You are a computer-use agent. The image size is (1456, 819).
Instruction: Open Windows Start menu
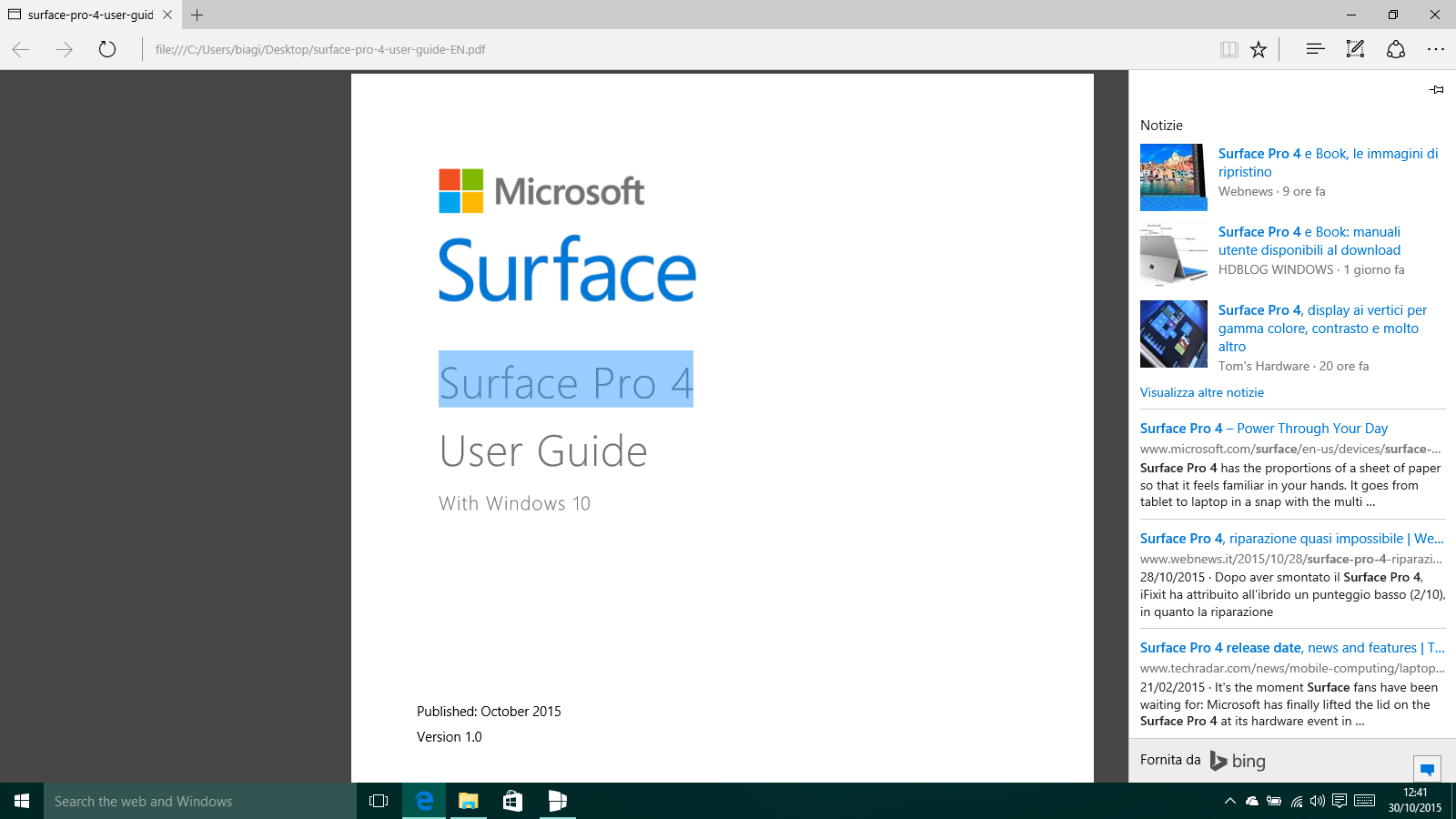click(22, 801)
